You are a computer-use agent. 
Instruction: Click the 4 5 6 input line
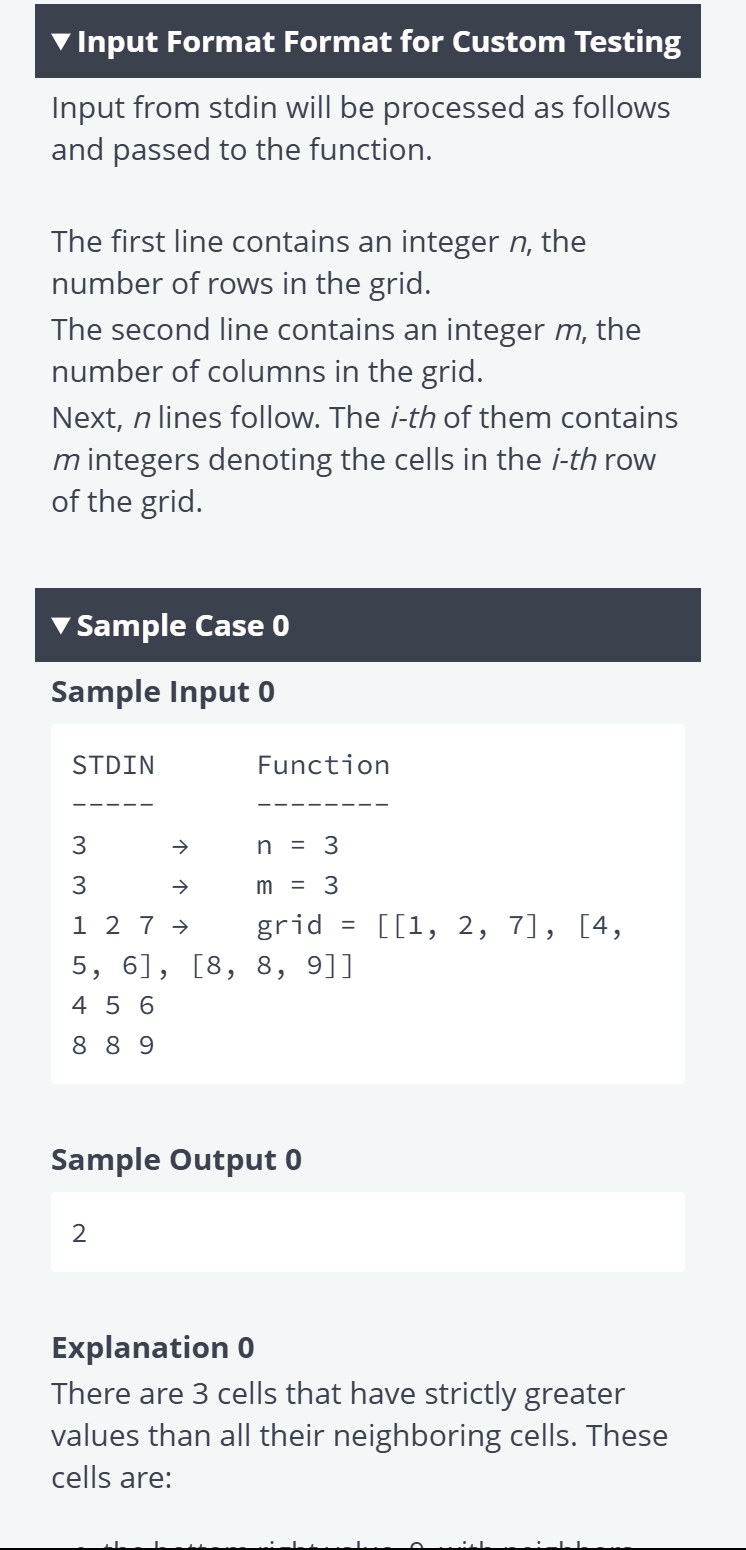point(113,1006)
